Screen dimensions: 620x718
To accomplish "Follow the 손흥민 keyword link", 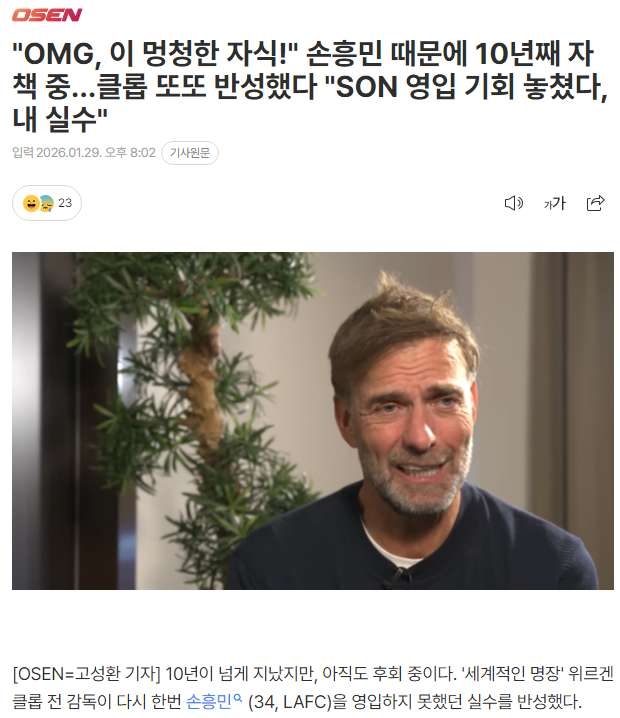I will point(209,701).
